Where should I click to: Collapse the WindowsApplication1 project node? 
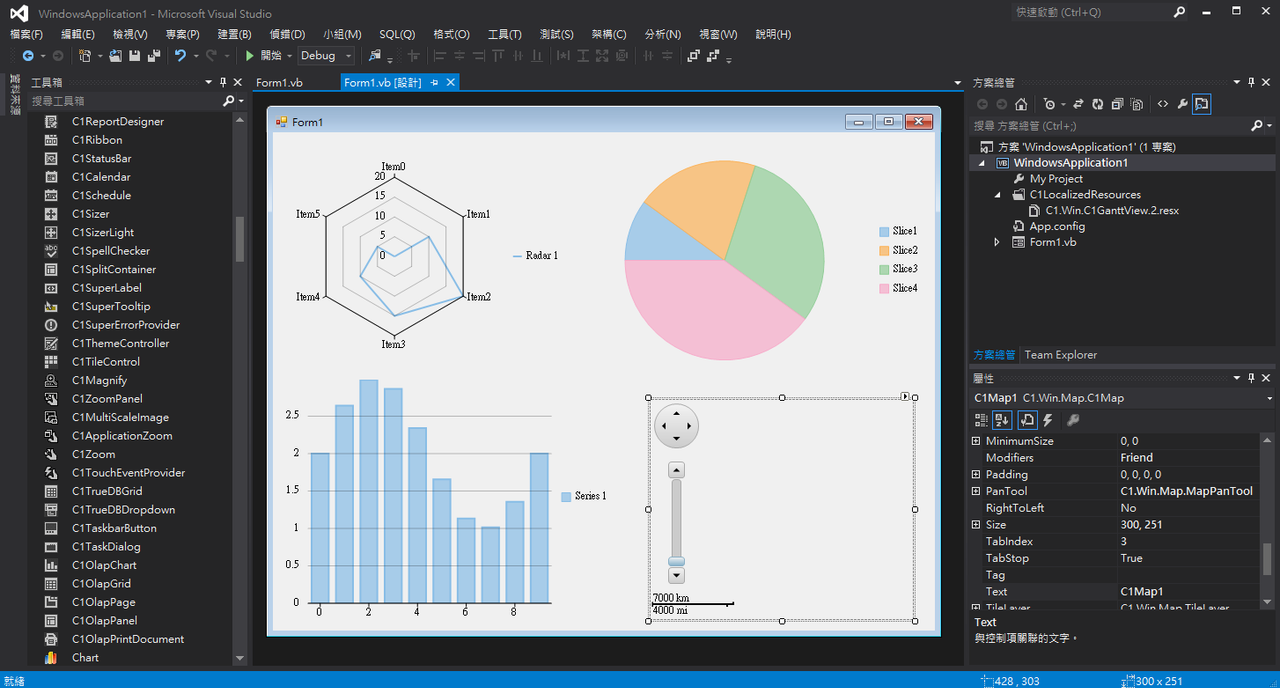coord(981,163)
